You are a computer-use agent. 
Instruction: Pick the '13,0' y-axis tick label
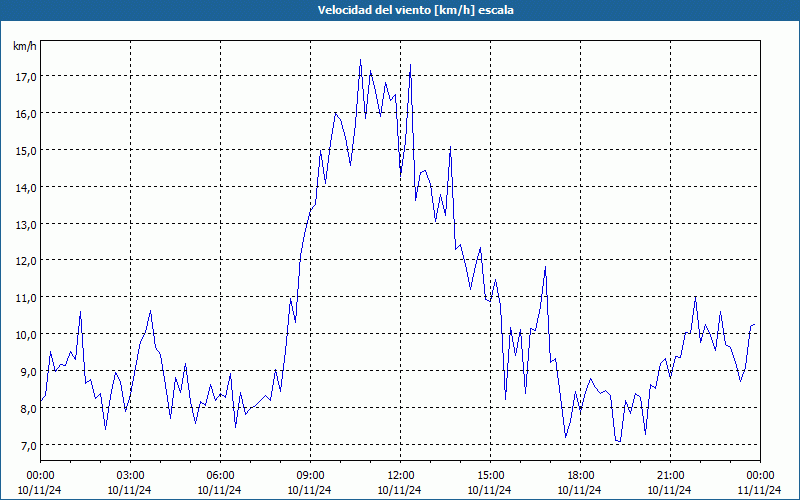[x=26, y=224]
